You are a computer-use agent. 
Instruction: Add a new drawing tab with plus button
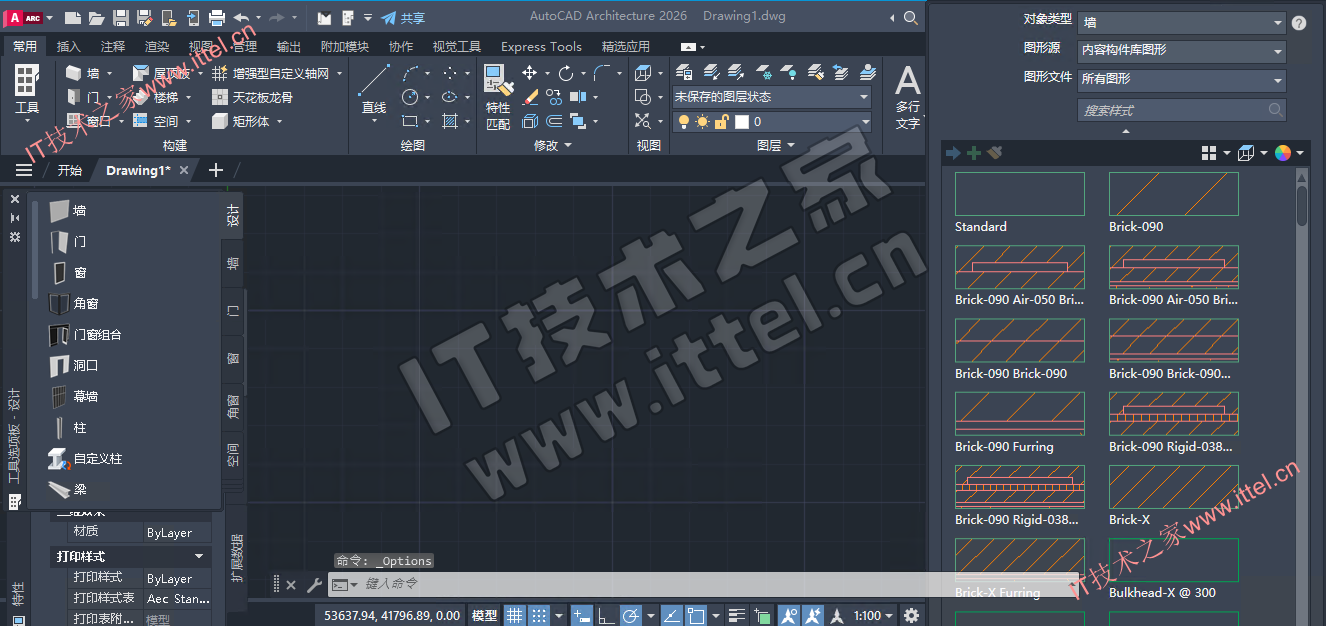pyautogui.click(x=215, y=170)
